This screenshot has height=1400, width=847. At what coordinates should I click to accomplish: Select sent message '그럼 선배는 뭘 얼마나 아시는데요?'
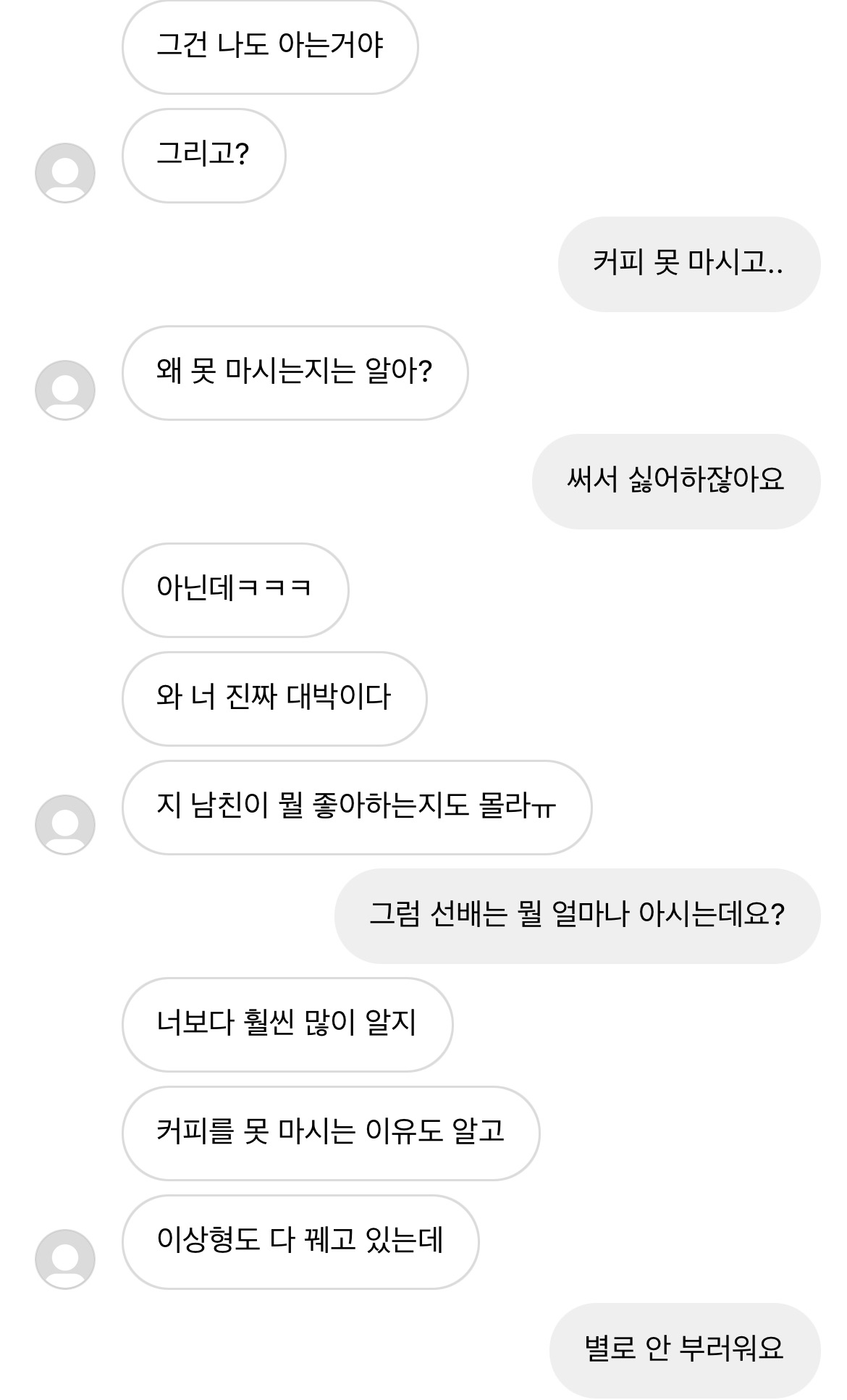point(577,916)
